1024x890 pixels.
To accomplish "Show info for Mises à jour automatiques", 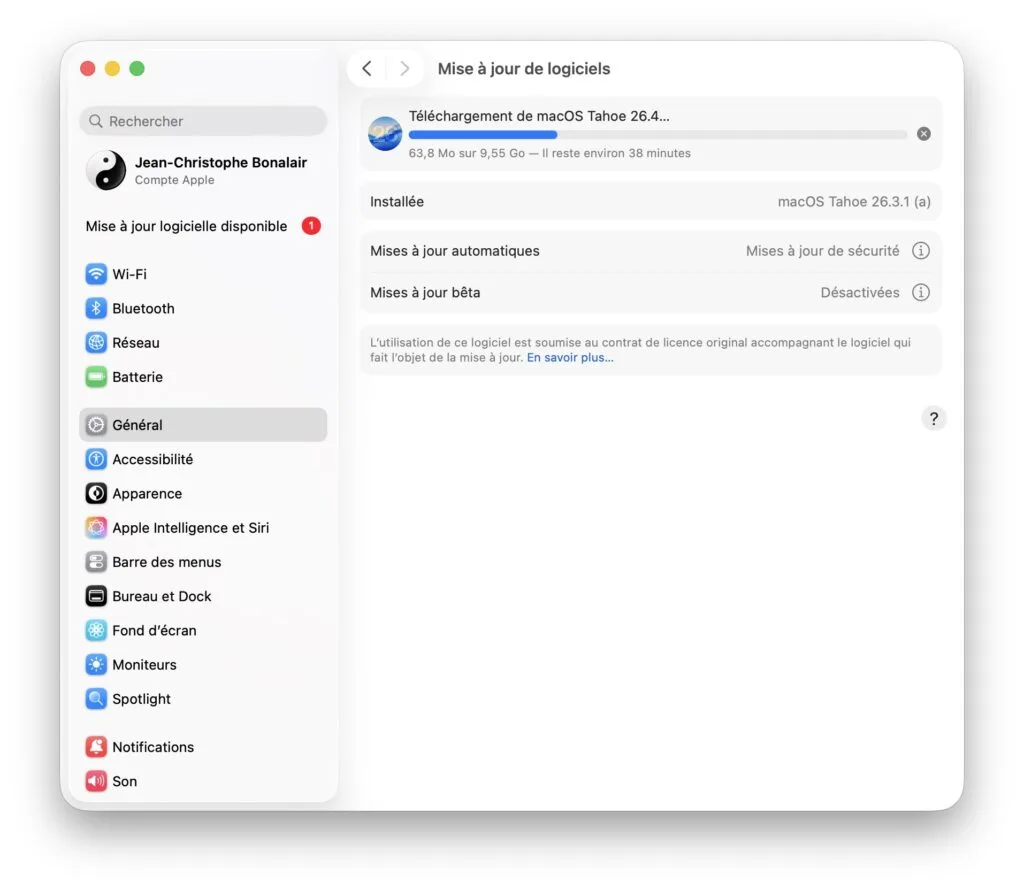I will tap(921, 251).
